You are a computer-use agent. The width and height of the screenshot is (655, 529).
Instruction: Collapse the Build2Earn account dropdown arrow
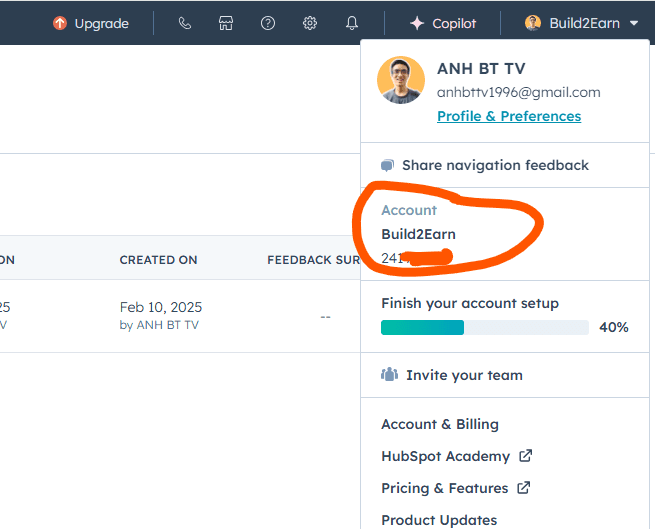[634, 23]
